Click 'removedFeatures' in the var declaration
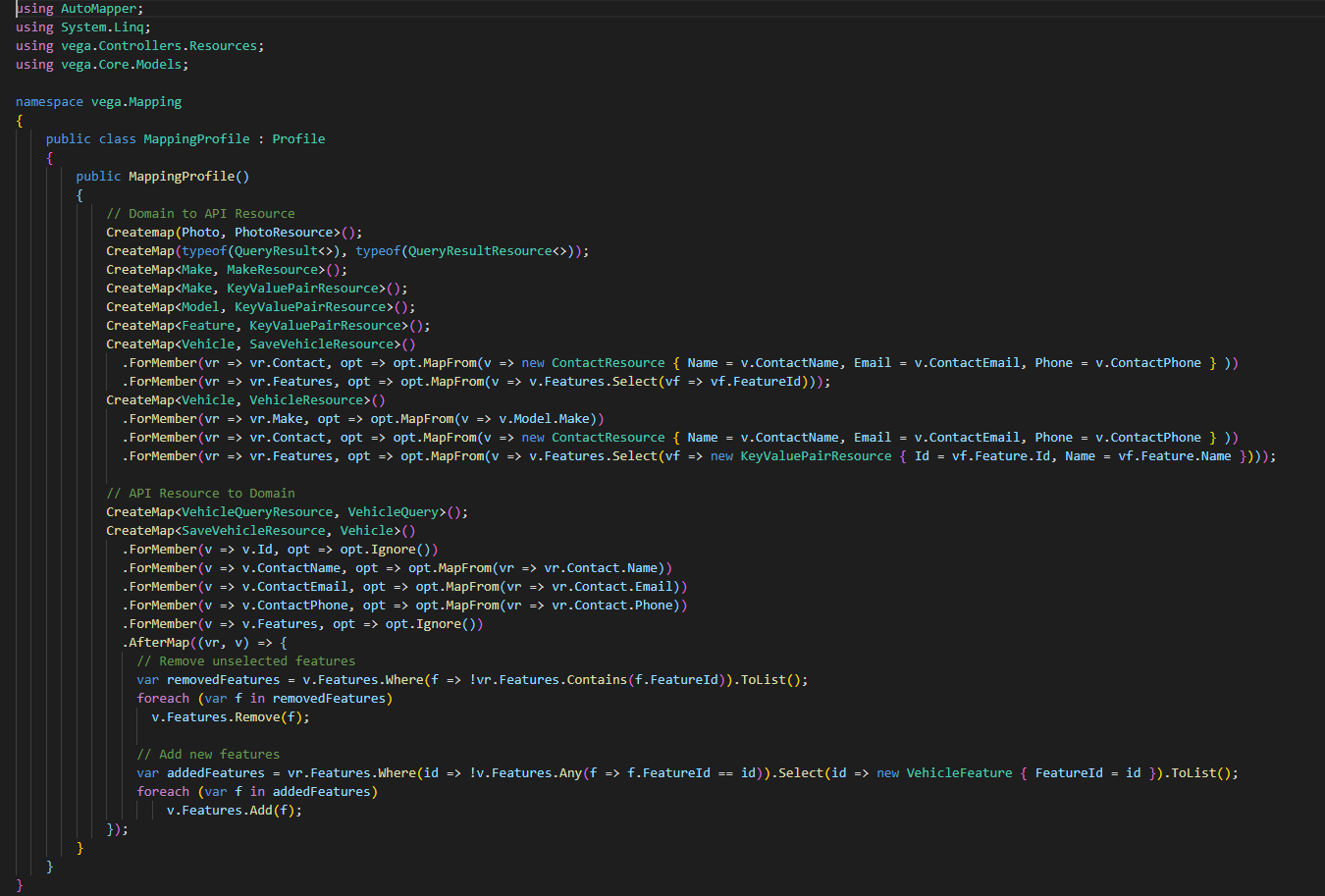The image size is (1325, 896). 223,680
